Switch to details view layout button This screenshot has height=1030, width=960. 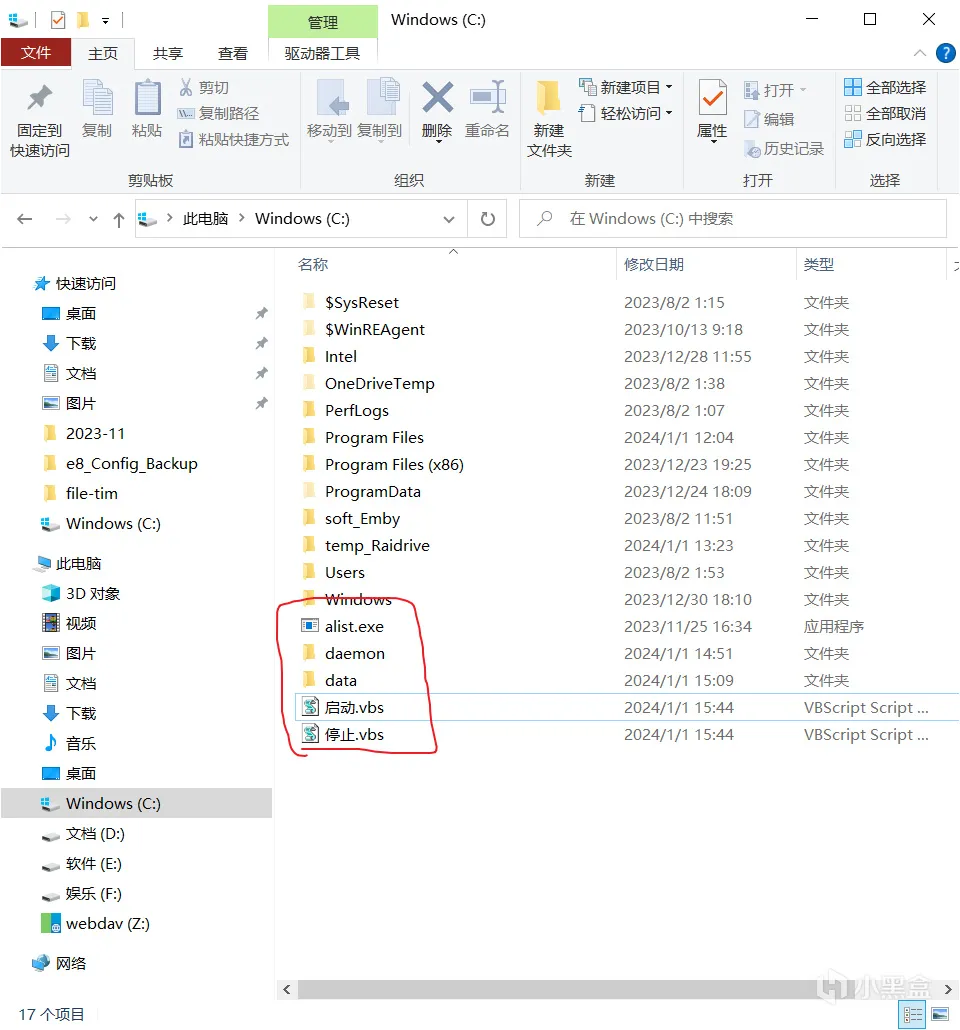[912, 1014]
